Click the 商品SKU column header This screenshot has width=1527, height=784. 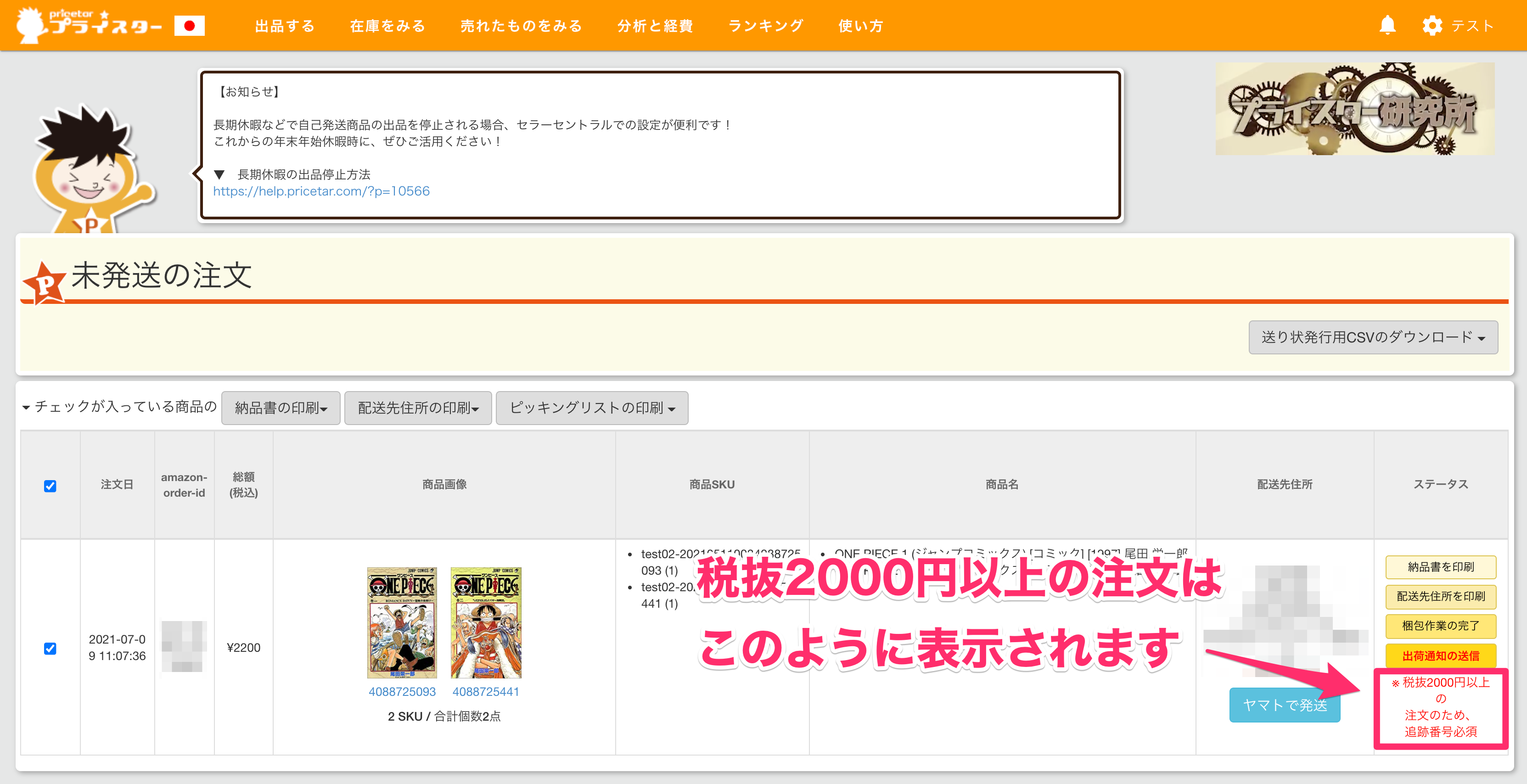coord(712,485)
